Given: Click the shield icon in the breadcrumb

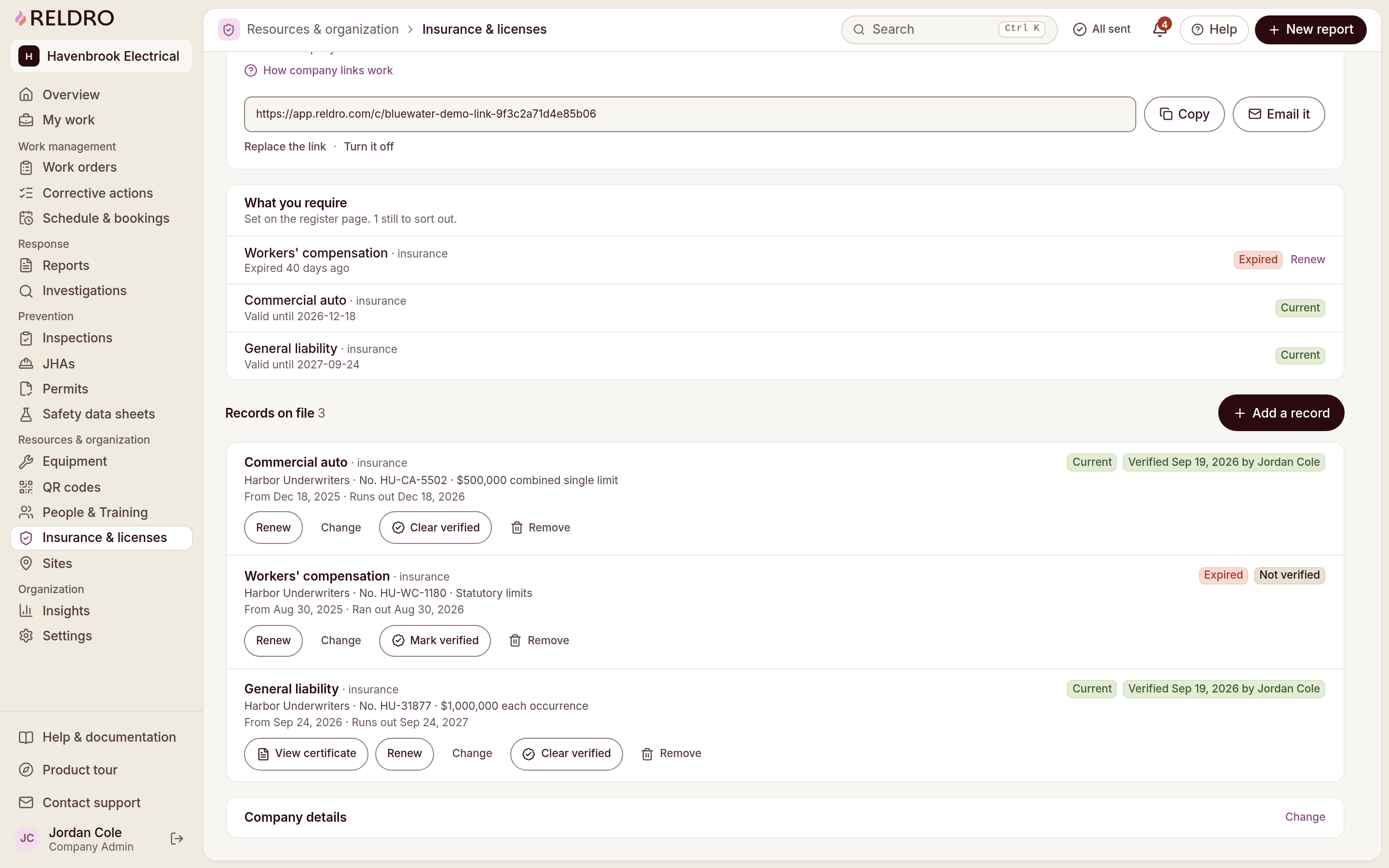Looking at the screenshot, I should point(229,29).
